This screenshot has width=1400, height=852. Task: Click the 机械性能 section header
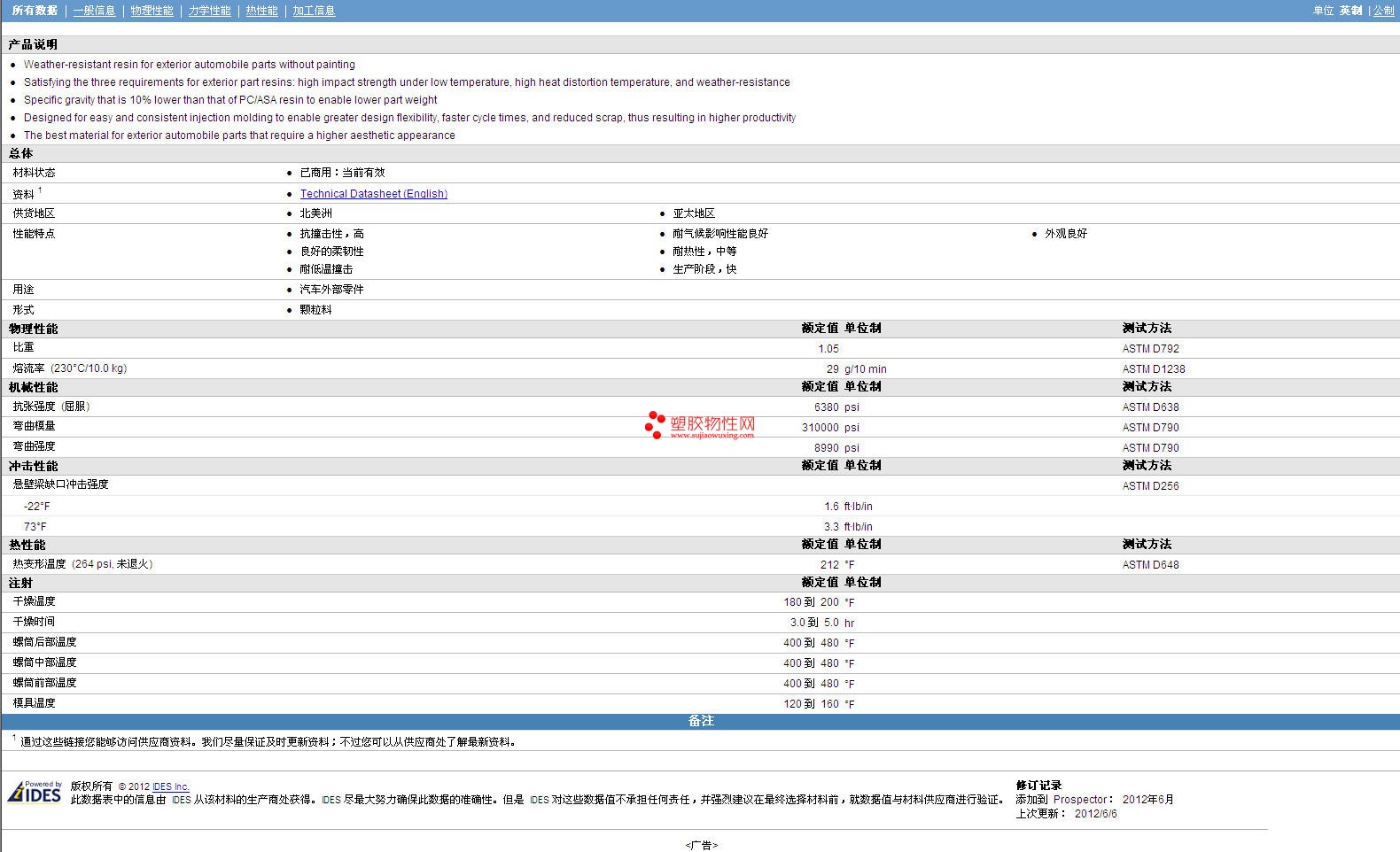coord(33,387)
